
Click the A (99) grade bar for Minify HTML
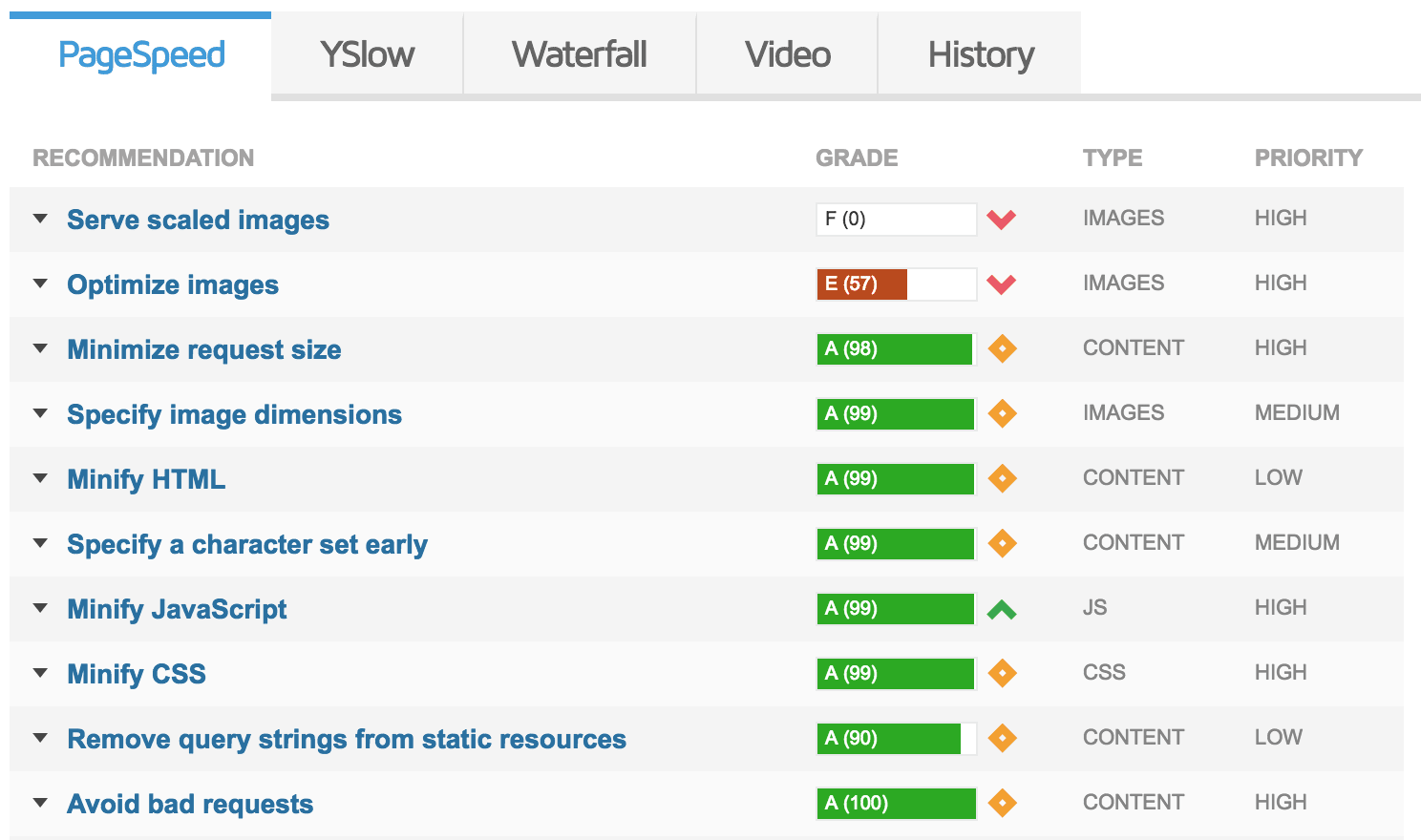click(897, 478)
